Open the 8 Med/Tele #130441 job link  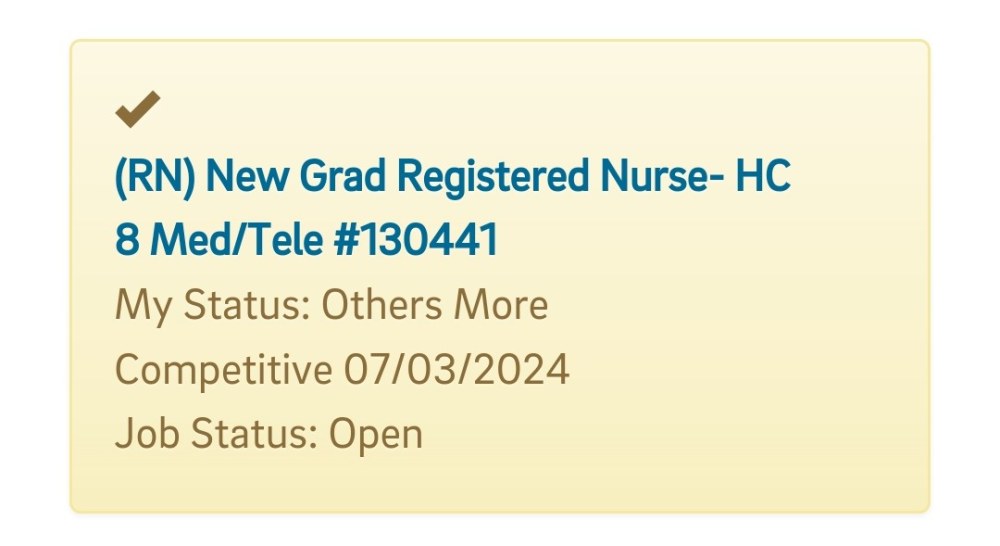[x=306, y=240]
